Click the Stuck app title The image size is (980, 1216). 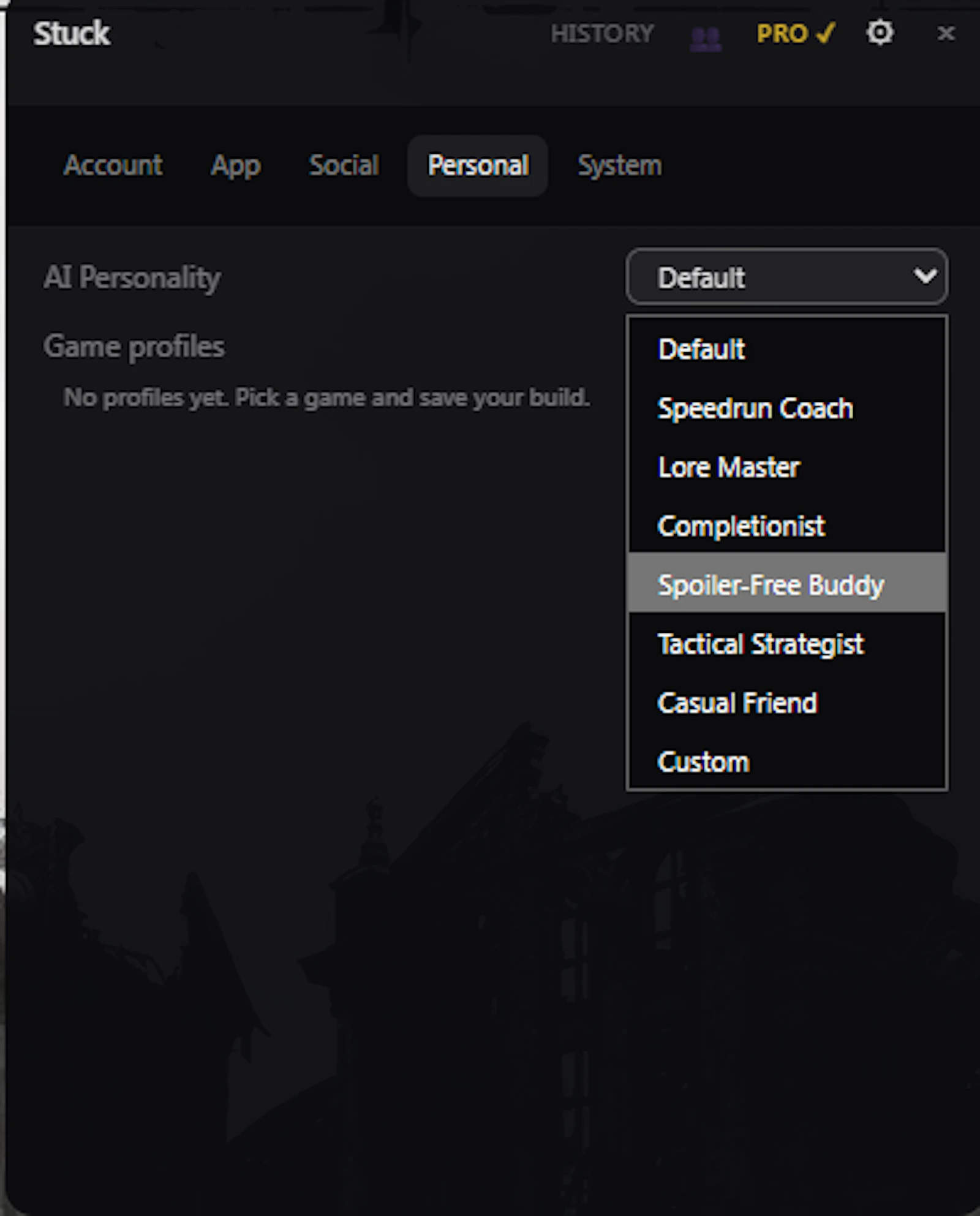[72, 33]
